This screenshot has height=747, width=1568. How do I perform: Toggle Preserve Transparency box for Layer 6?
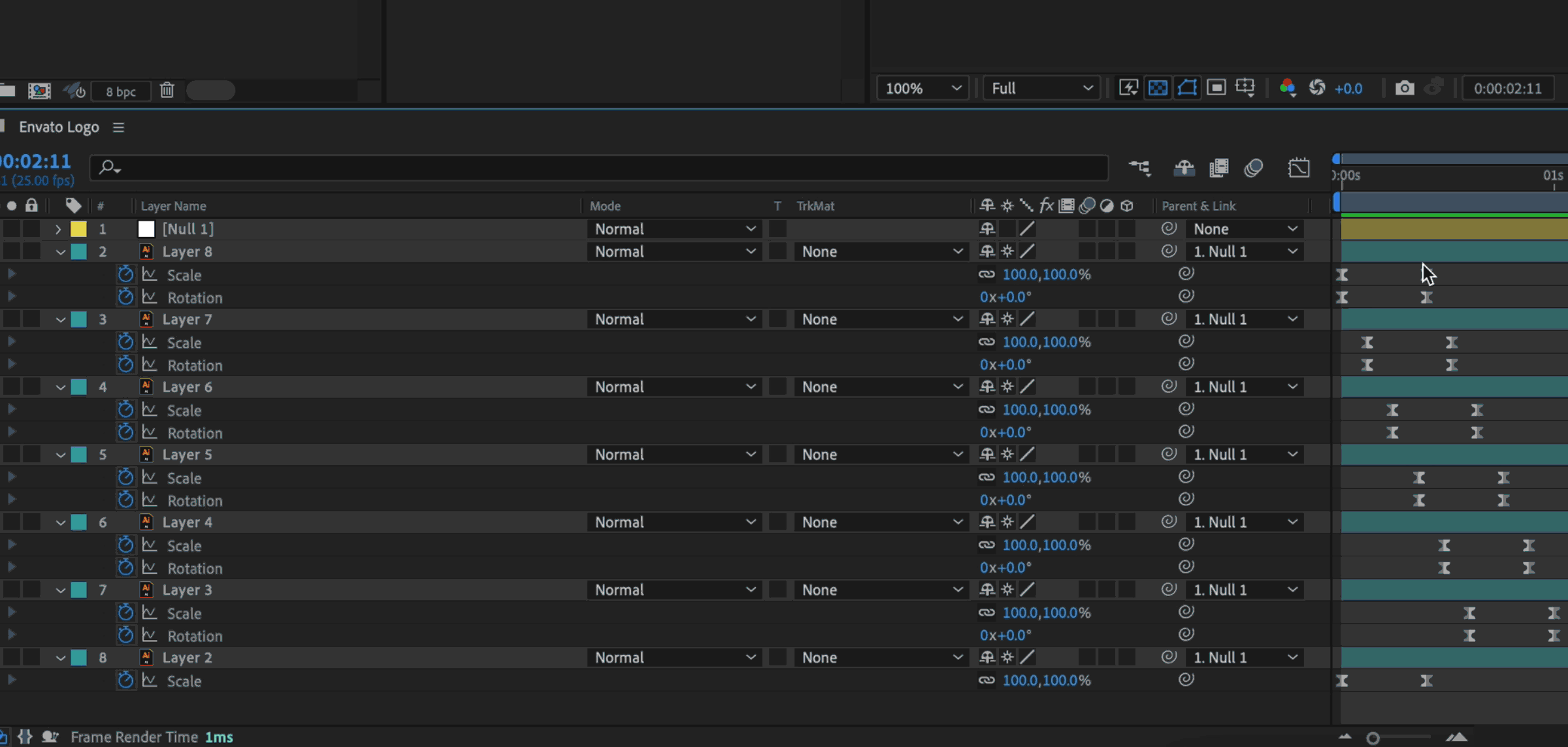coord(777,387)
